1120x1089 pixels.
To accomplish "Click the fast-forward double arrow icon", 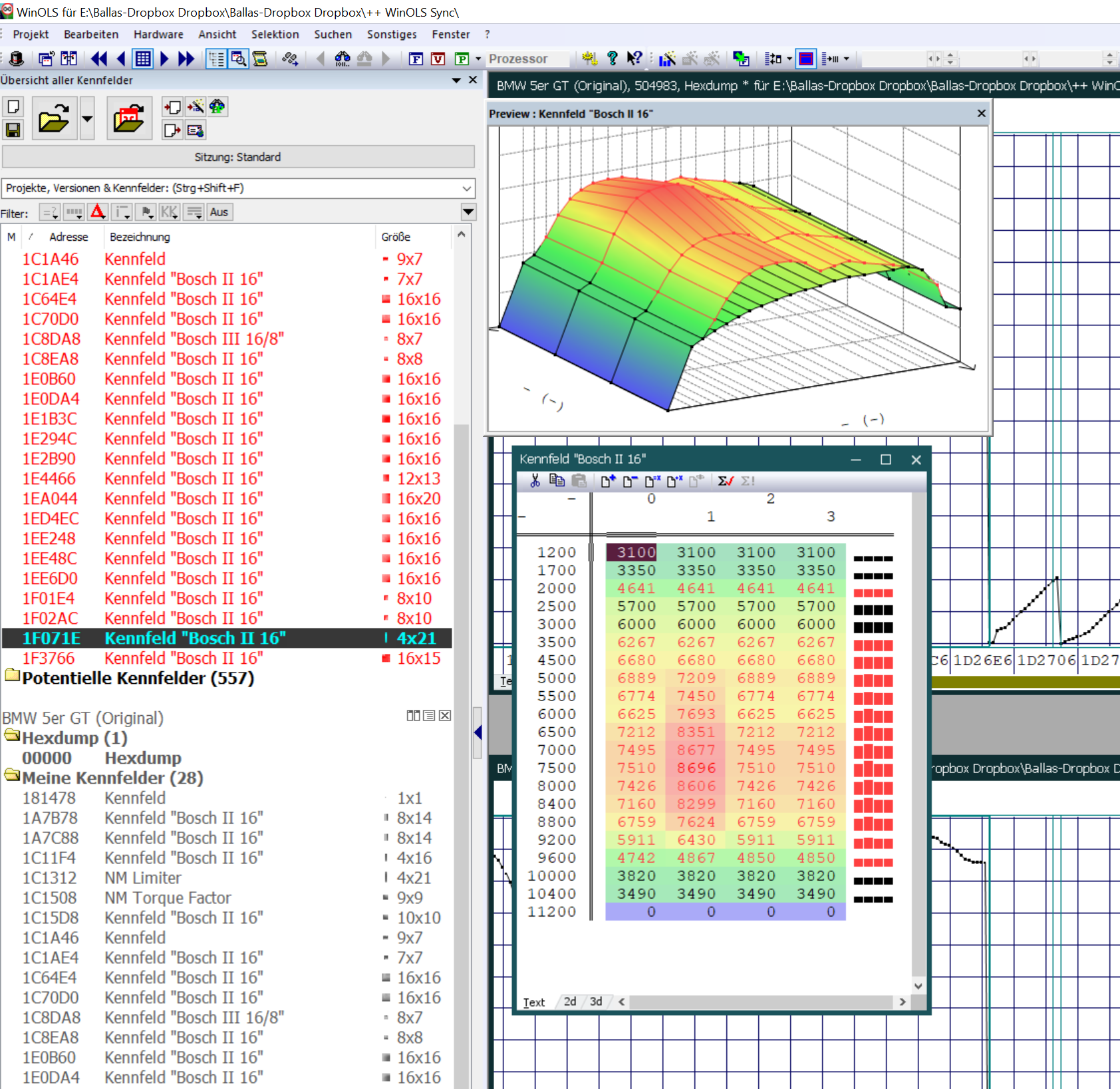I will [x=186, y=59].
